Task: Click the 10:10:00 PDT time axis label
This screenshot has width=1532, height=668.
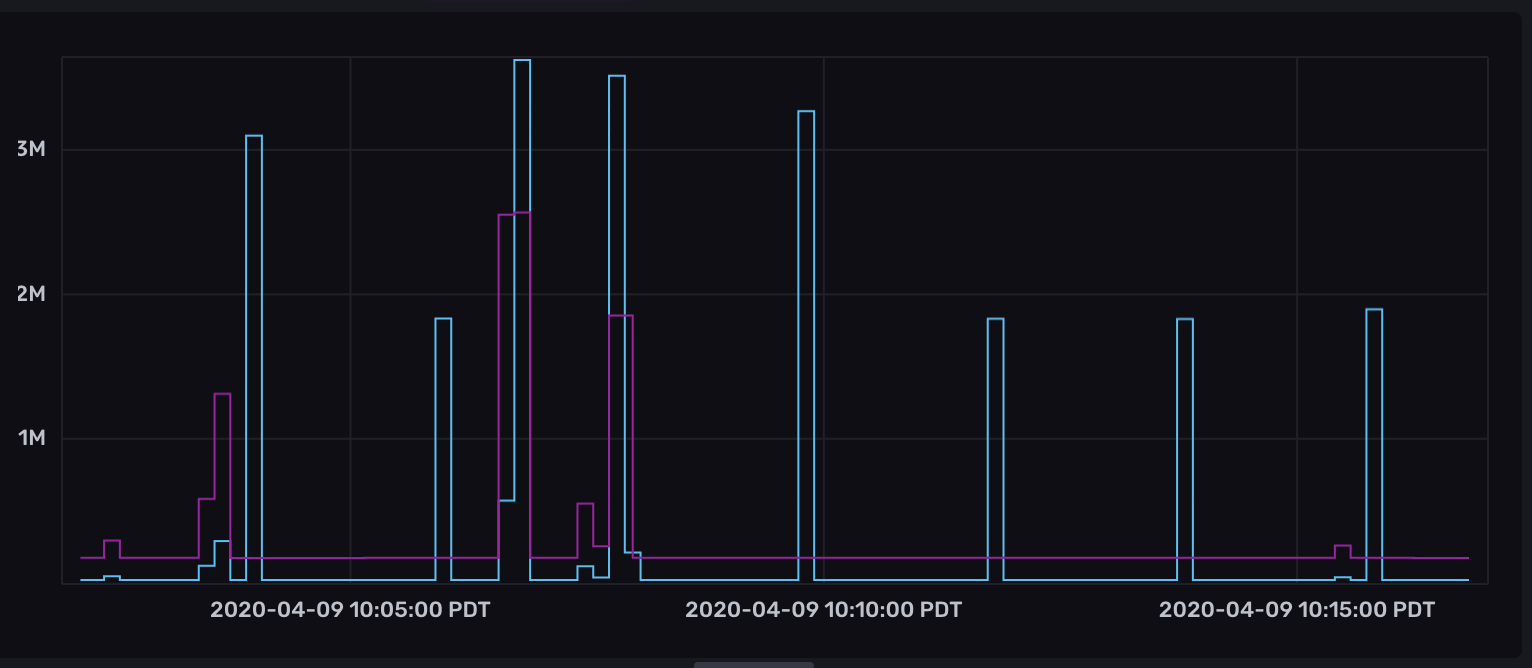Action: 823,610
